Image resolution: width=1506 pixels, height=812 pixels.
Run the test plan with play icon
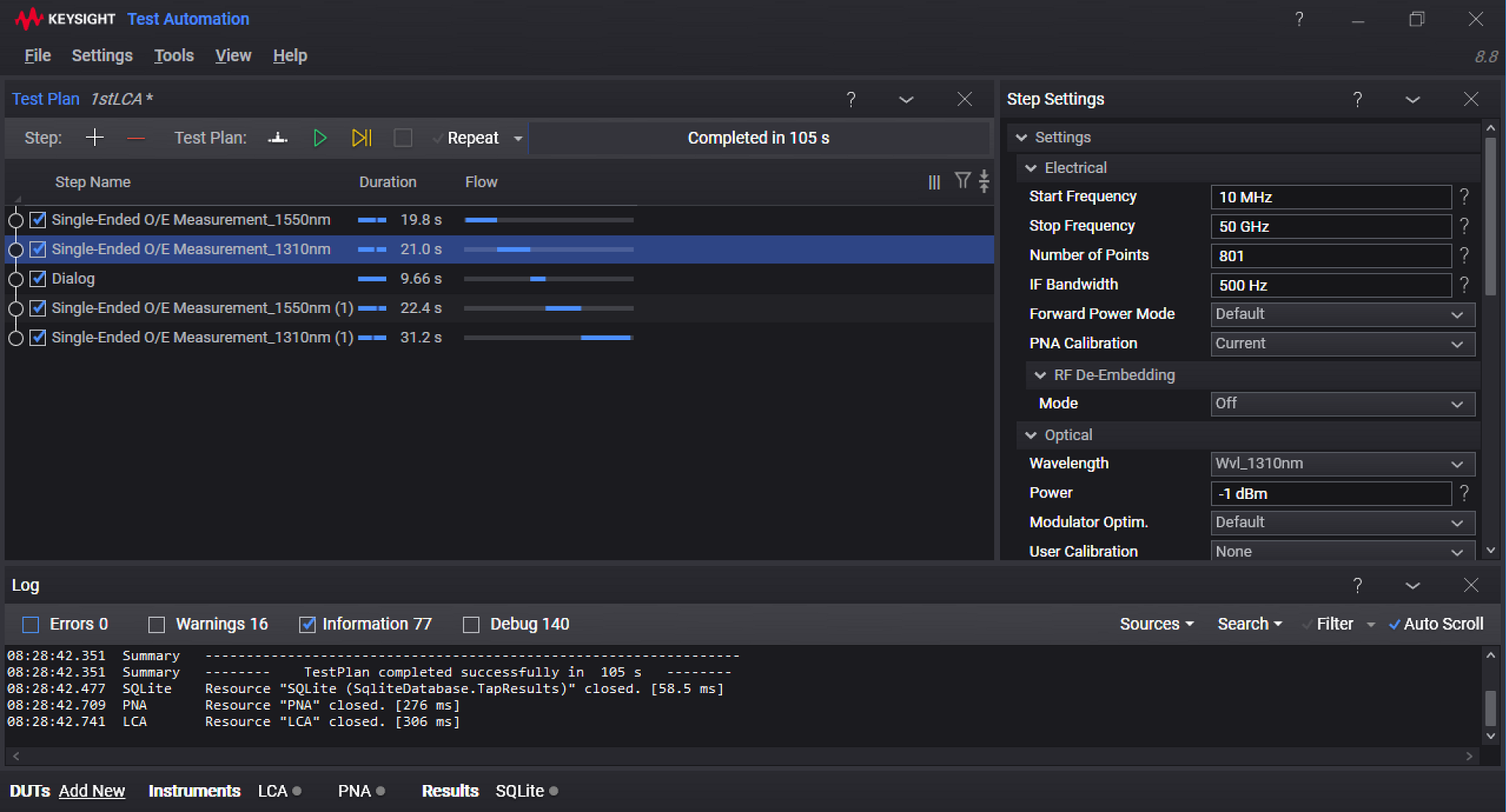[x=320, y=138]
